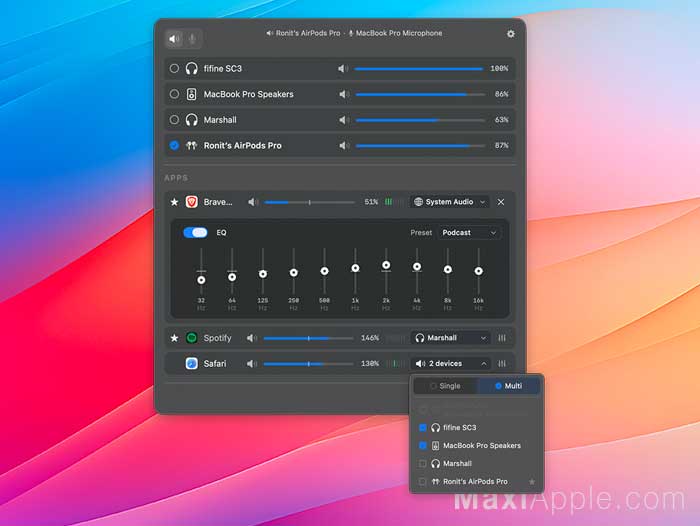Adjust the Marshall volume slider
This screenshot has width=700, height=526.
420,120
